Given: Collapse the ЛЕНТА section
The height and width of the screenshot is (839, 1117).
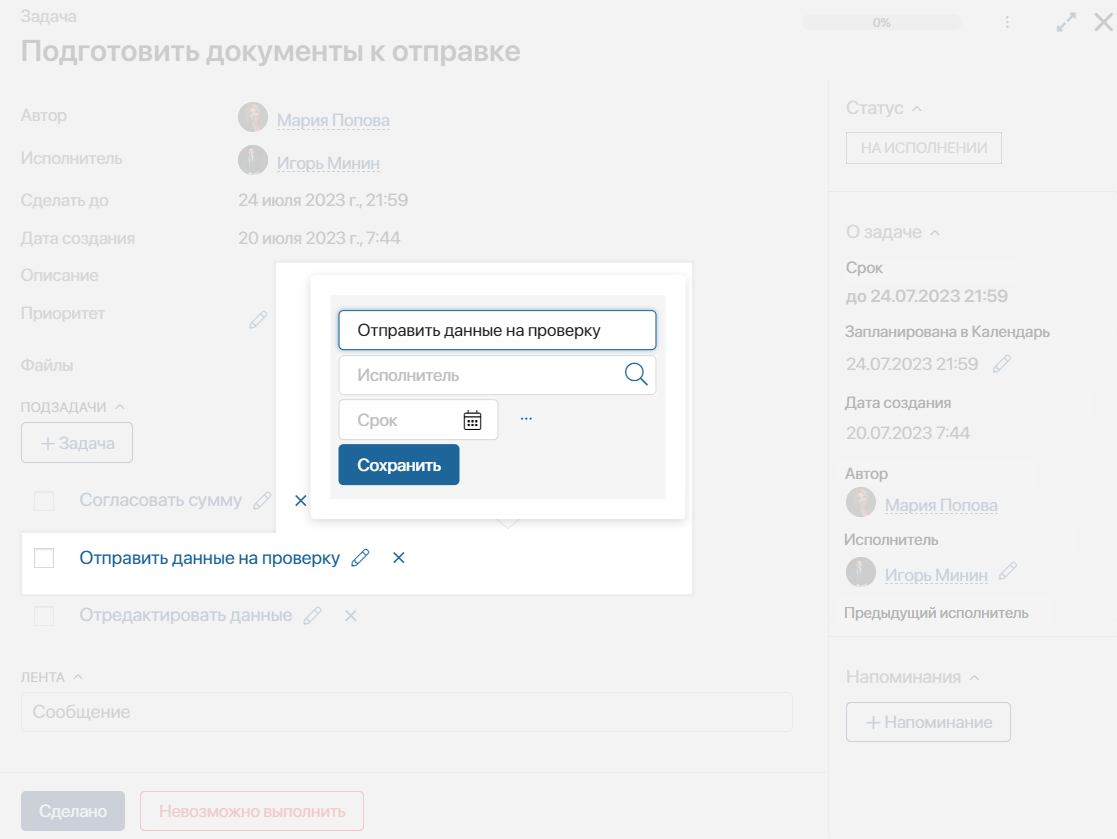Looking at the screenshot, I should pyautogui.click(x=78, y=677).
